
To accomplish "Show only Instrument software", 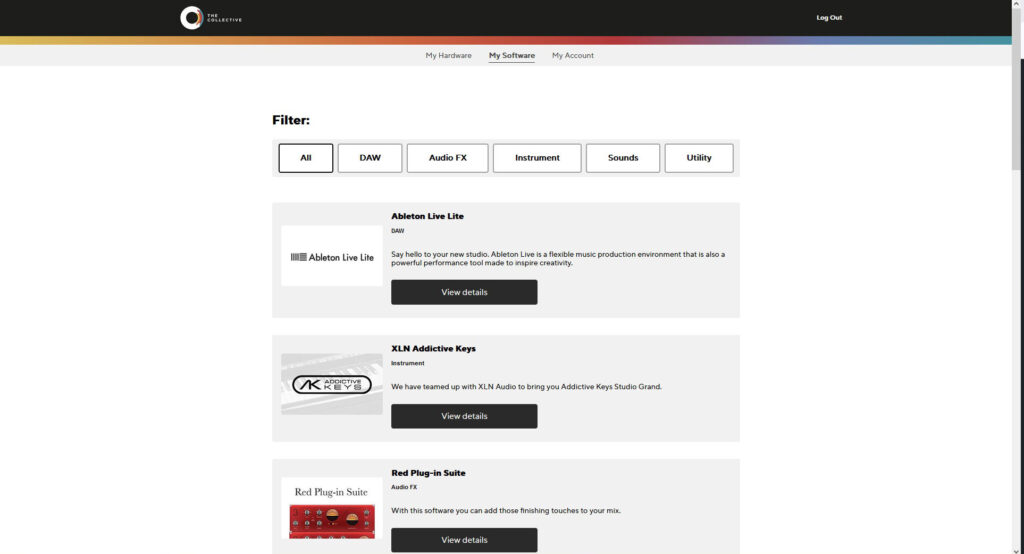I will pyautogui.click(x=537, y=158).
